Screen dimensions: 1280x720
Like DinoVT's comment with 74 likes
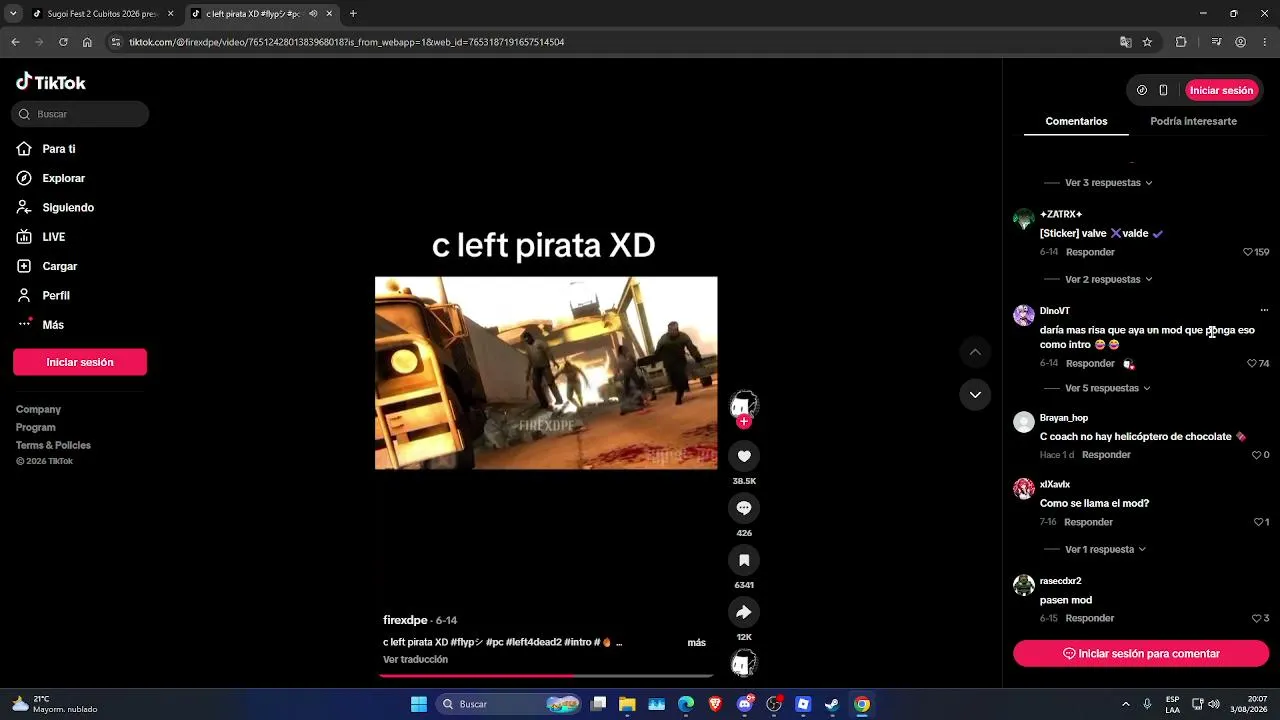[1252, 364]
